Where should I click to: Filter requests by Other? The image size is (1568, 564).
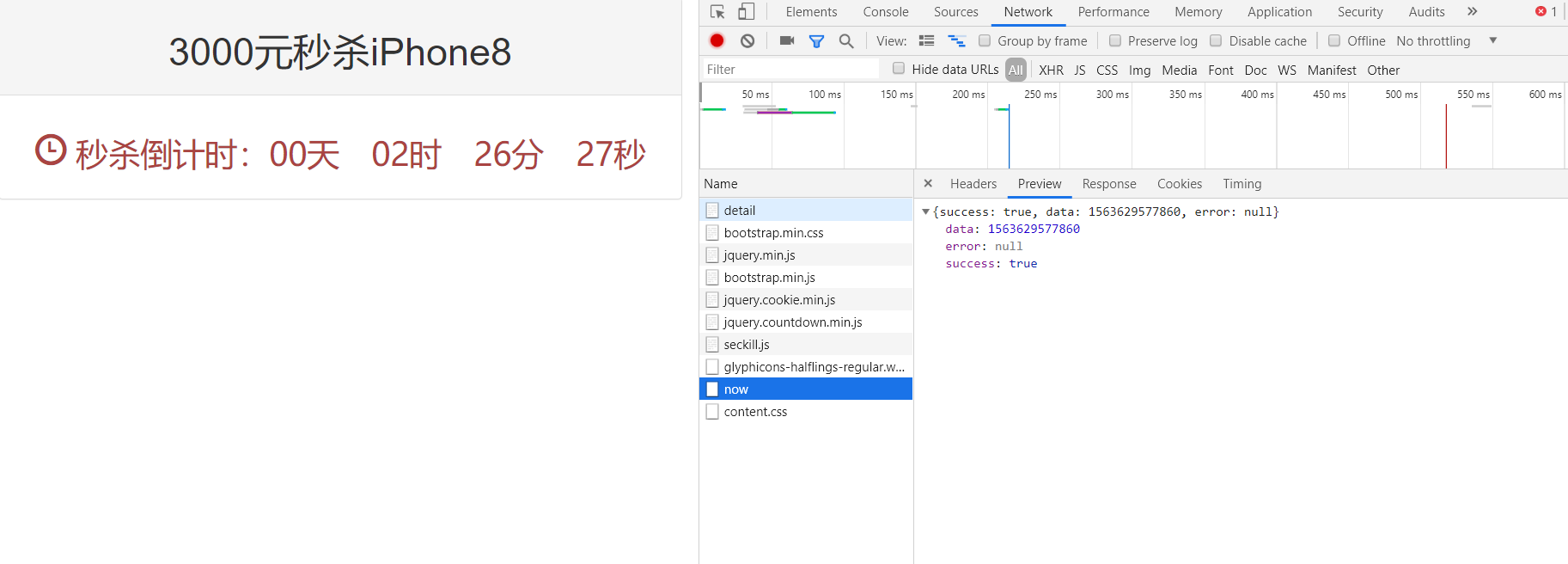coord(1383,70)
